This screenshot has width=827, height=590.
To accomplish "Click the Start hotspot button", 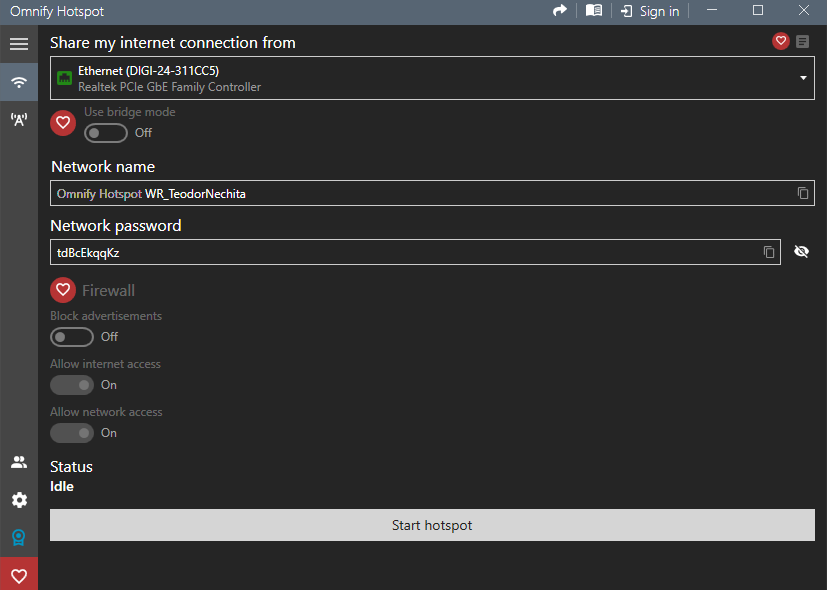I will point(432,525).
